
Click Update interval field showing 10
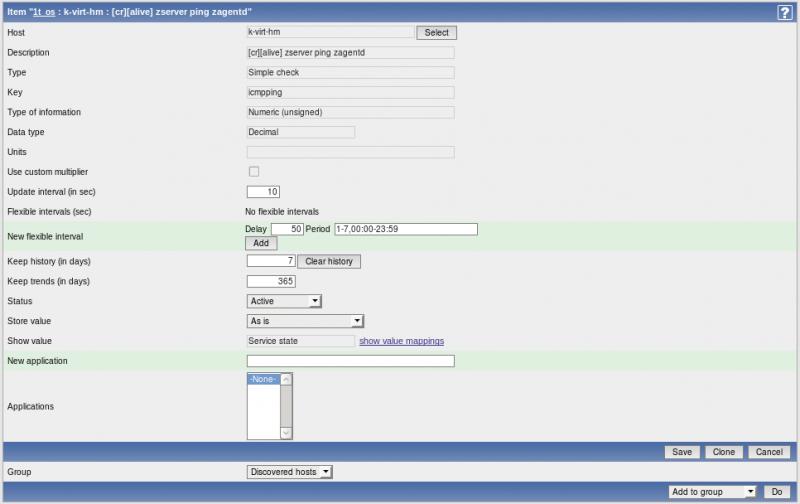point(263,192)
